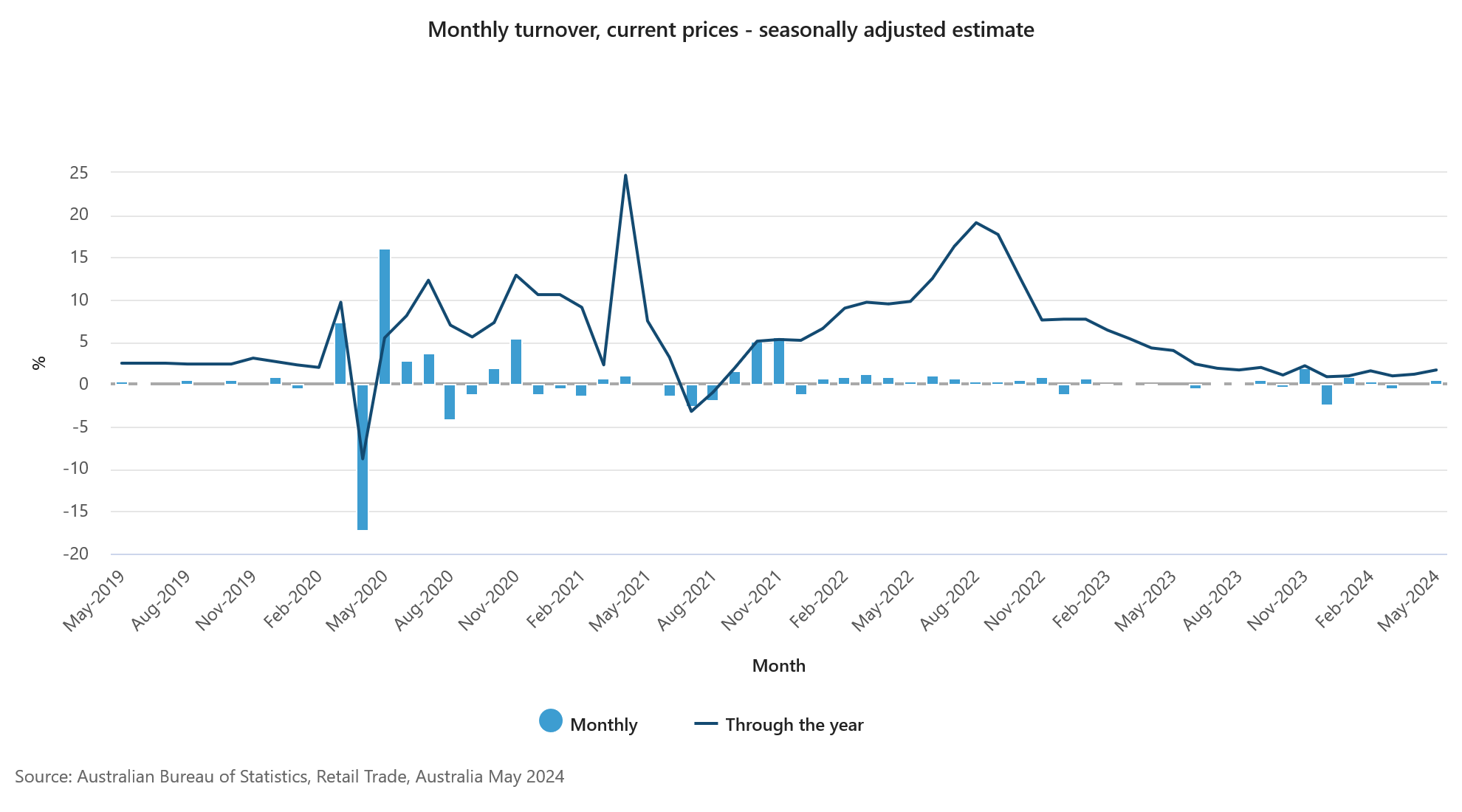Viewport: 1462px width, 812px height.
Task: Click the 25 y-axis tick label
Action: pyautogui.click(x=78, y=173)
